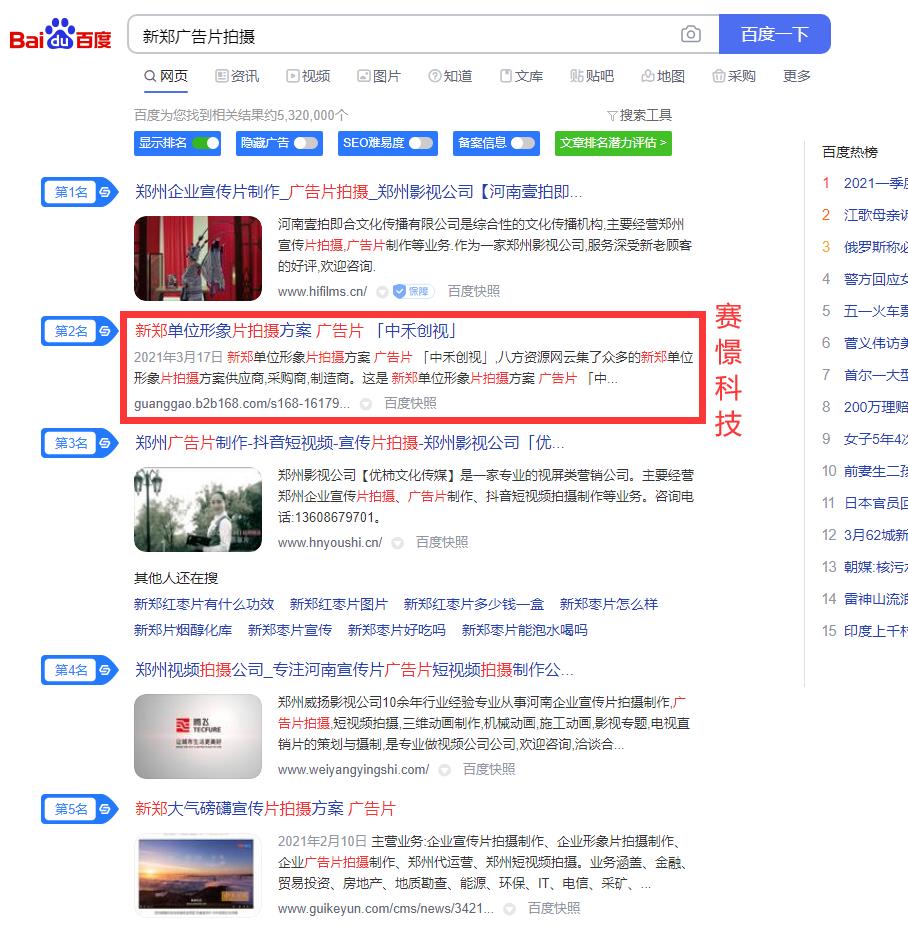Open sunset thumbnail in fifth result
This screenshot has width=908, height=929.
pyautogui.click(x=198, y=875)
